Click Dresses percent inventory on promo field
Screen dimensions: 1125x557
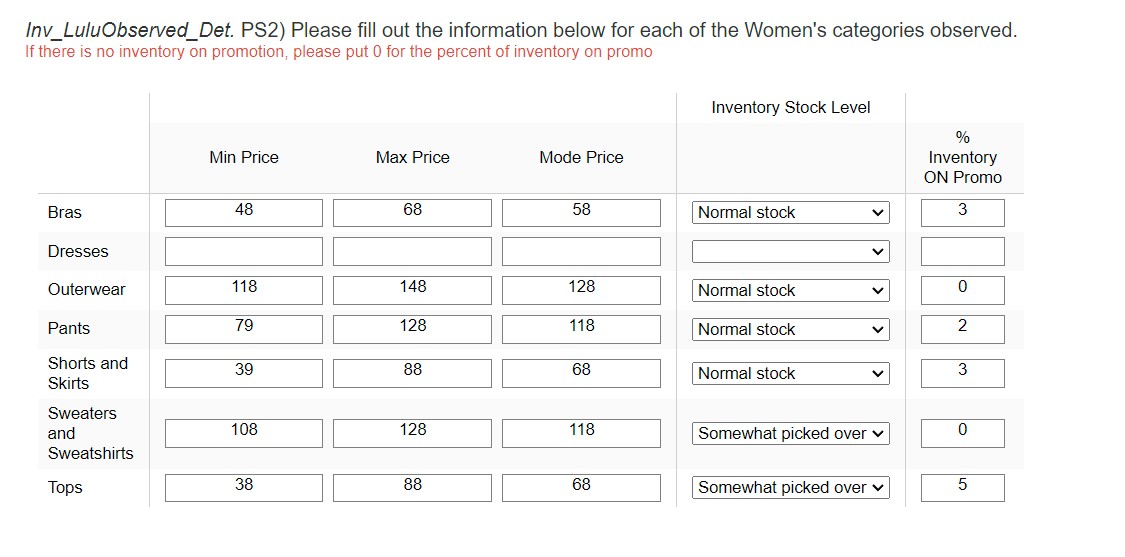[962, 252]
